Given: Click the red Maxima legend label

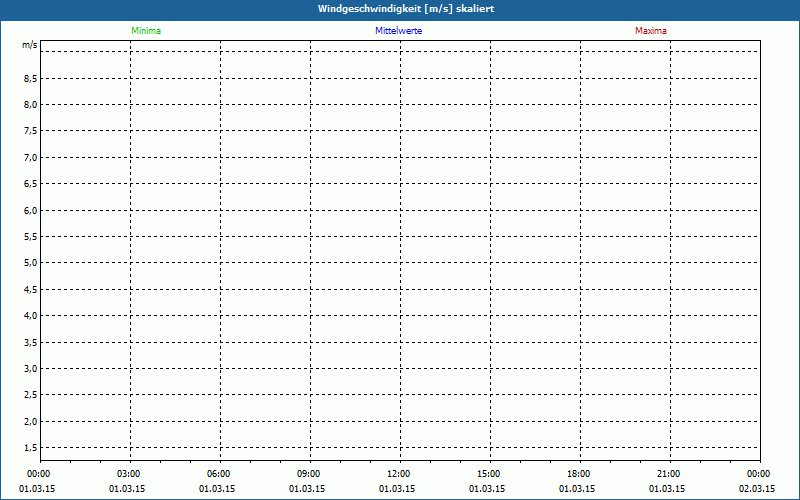Looking at the screenshot, I should (651, 31).
